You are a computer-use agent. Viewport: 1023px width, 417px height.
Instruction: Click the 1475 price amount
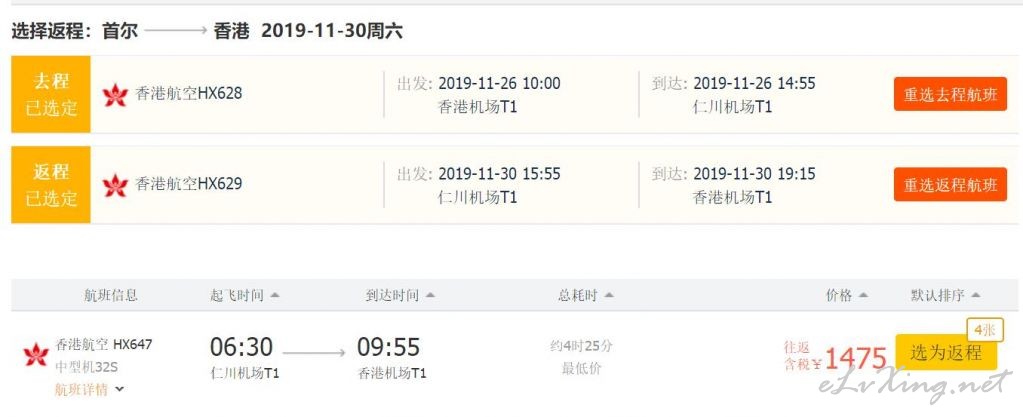tap(856, 358)
